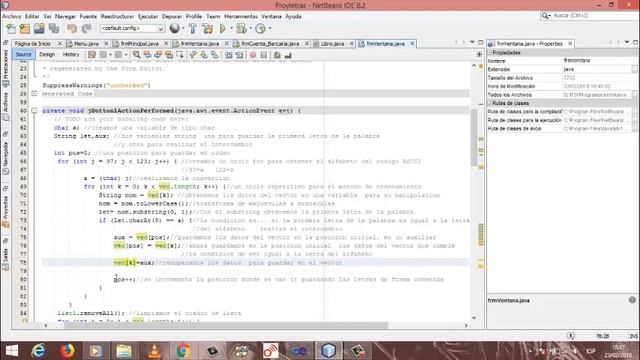The height and width of the screenshot is (360, 640).
Task: Collapse the Rutas de clases section
Action: [x=490, y=103]
